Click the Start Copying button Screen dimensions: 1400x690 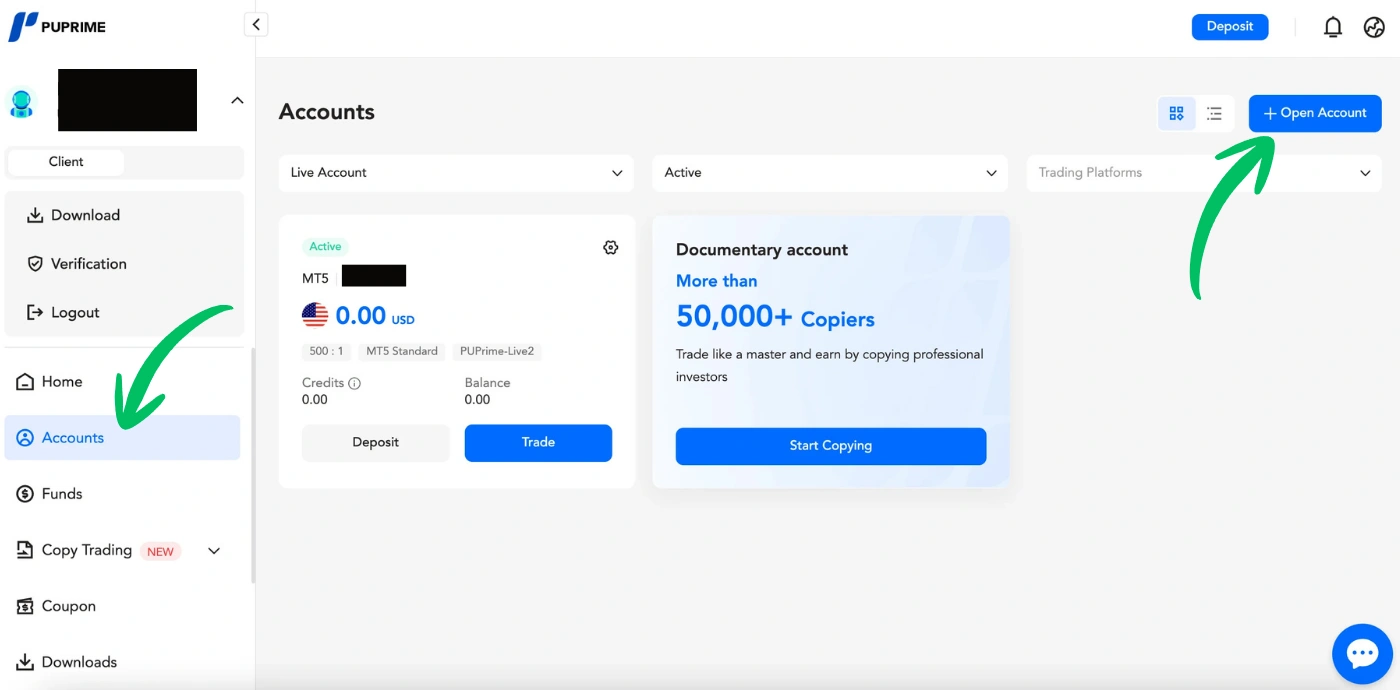tap(830, 446)
